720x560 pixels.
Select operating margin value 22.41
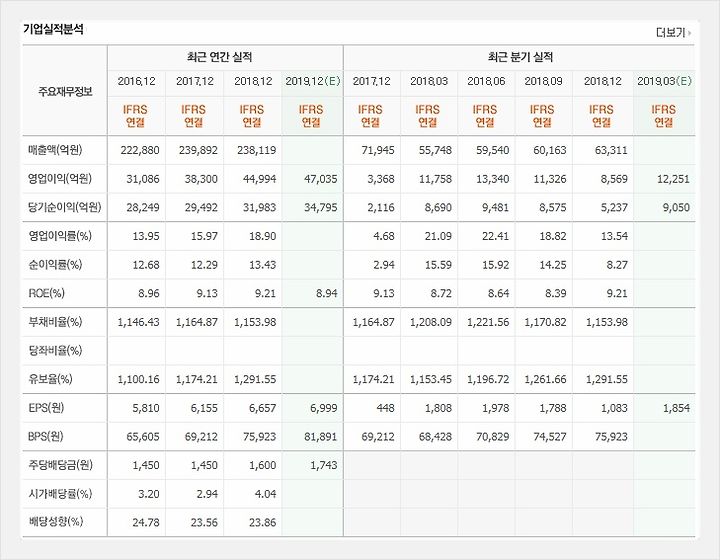click(x=495, y=236)
